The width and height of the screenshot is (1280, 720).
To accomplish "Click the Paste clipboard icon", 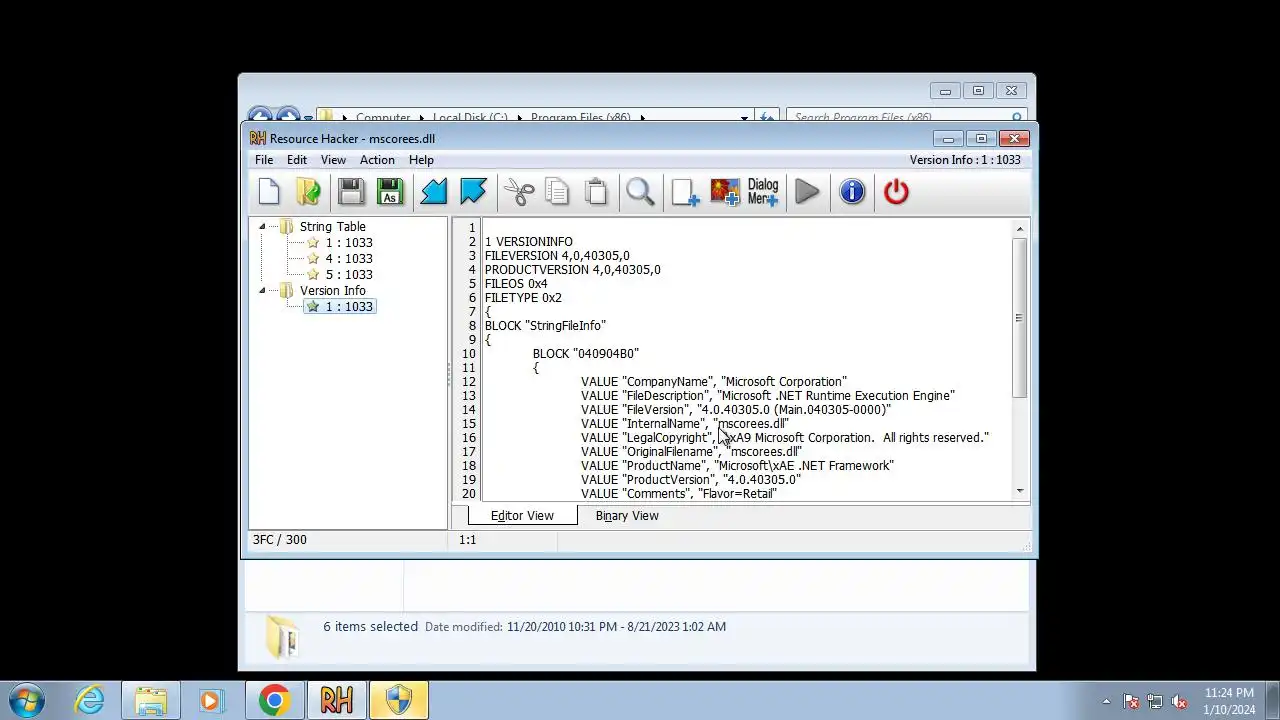I will pyautogui.click(x=596, y=192).
